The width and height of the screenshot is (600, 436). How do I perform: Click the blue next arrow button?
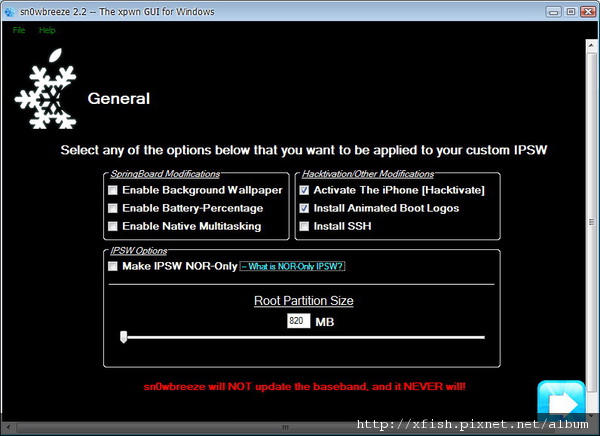click(561, 400)
